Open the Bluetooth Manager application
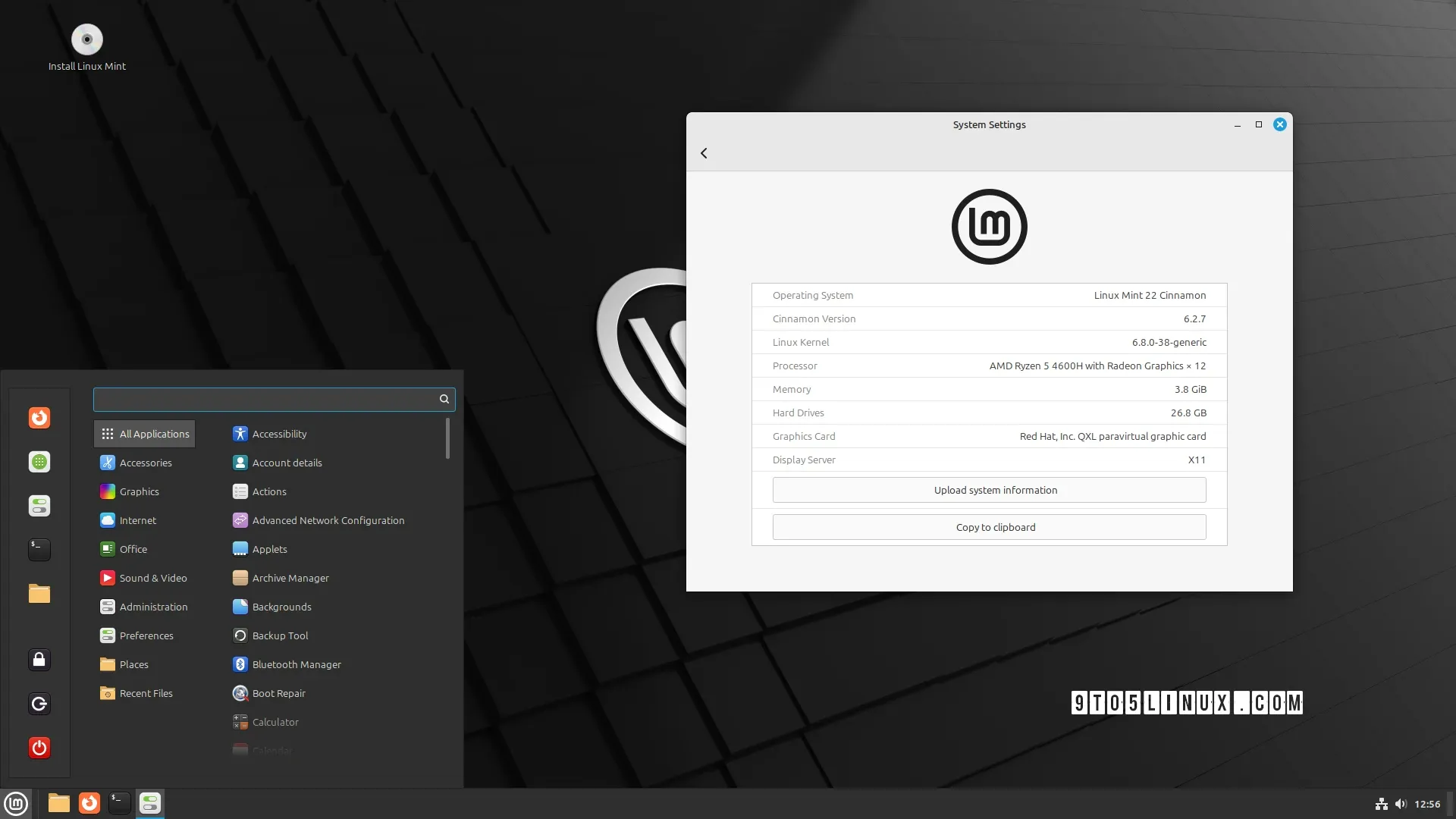 point(296,663)
